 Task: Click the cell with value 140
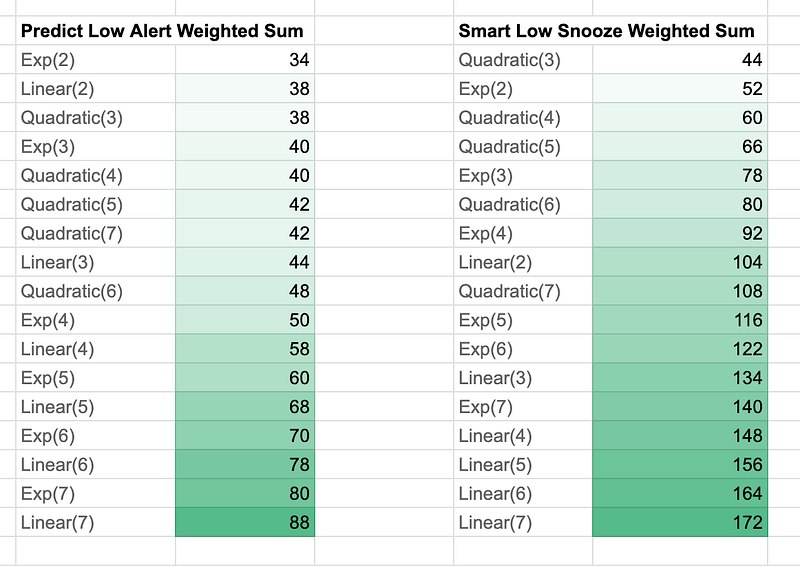coord(680,407)
